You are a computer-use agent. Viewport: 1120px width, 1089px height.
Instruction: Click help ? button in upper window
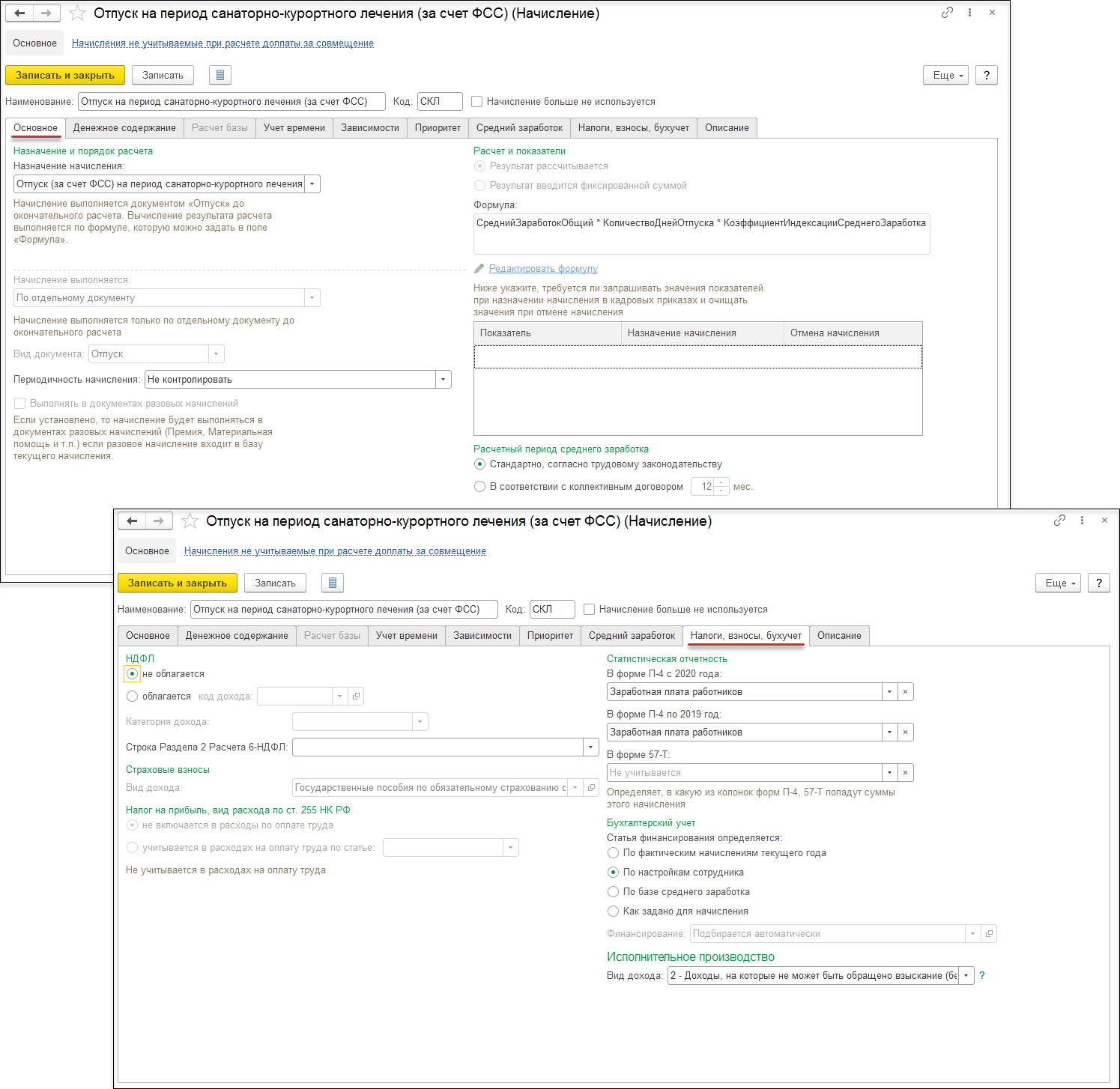tap(987, 75)
